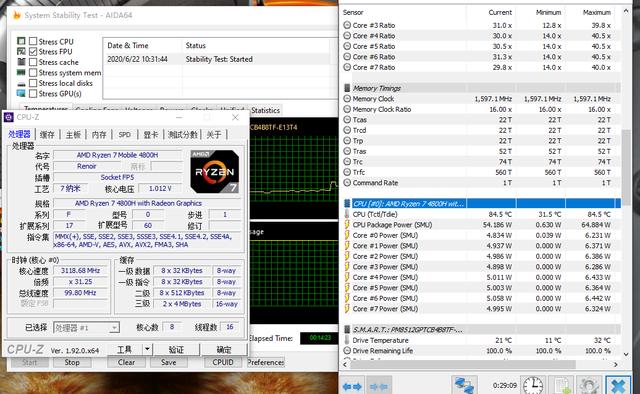640x394 pixels.
Task: Click the 确定 button in CPU-Z
Action: [x=224, y=349]
